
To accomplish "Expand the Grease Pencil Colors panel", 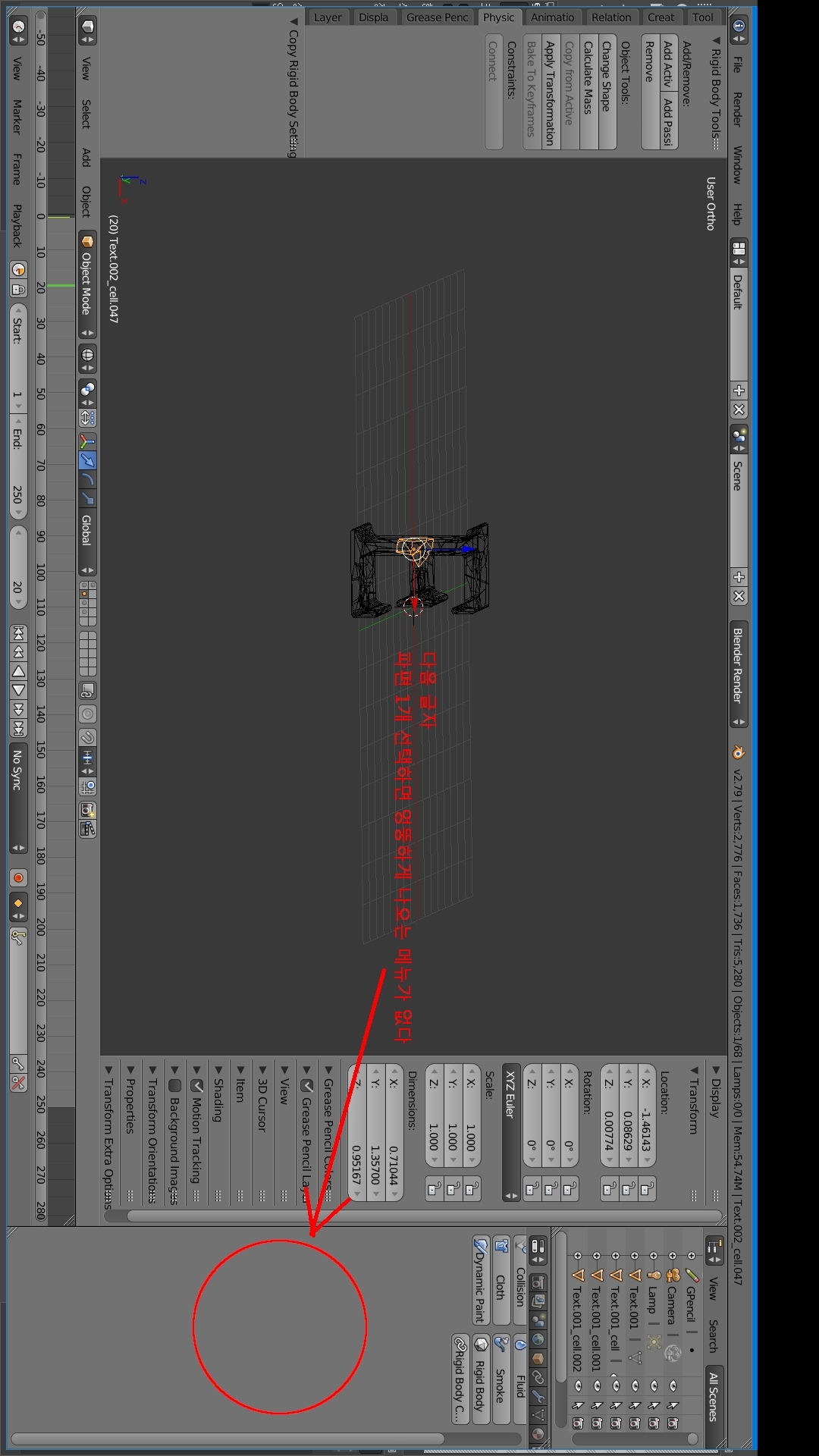I will tap(328, 1070).
